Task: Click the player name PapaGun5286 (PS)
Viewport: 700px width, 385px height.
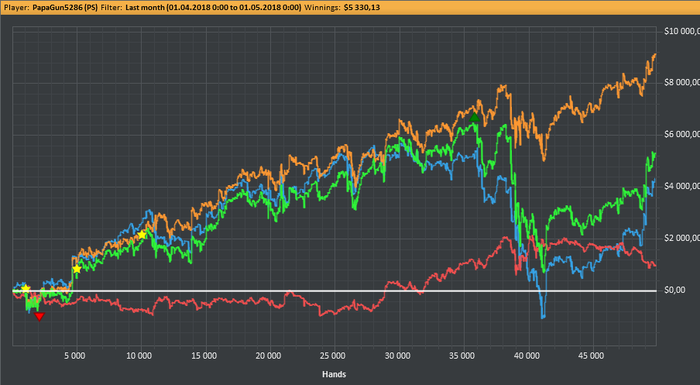Action: [65, 8]
